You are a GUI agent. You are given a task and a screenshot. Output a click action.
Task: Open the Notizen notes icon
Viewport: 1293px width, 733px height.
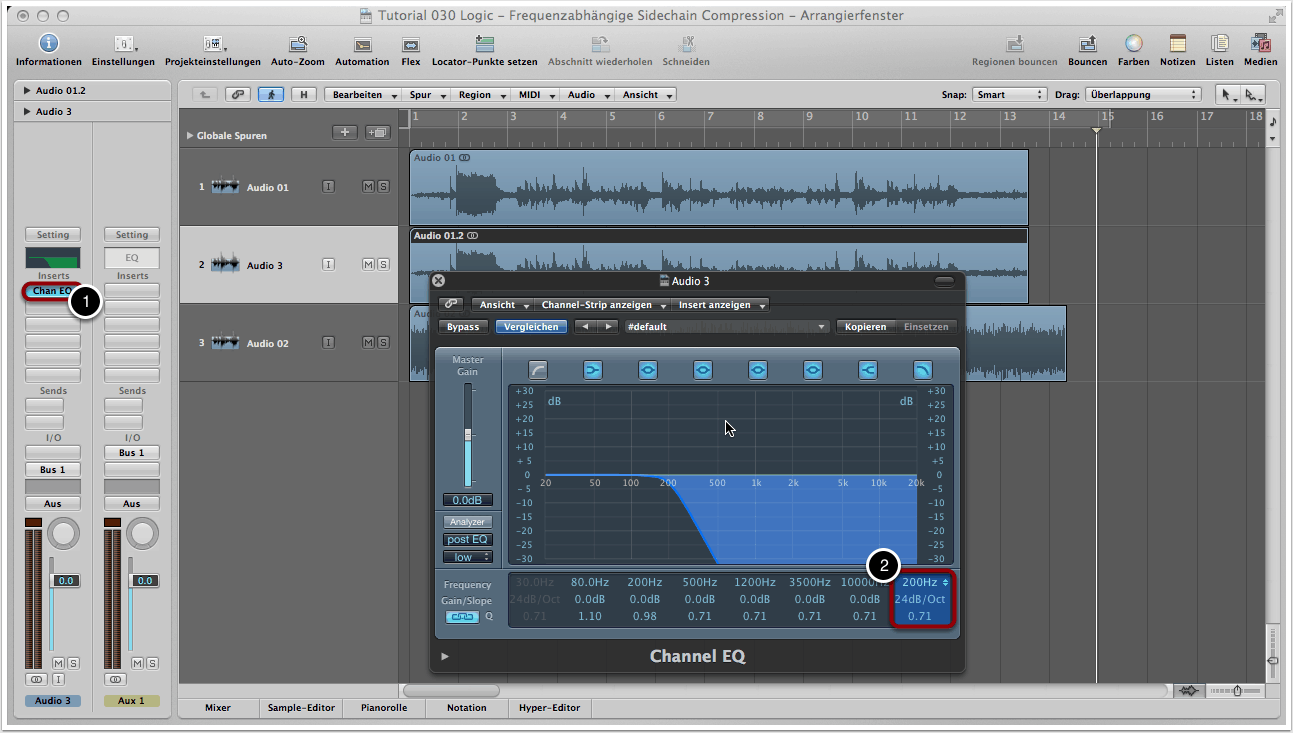1177,45
